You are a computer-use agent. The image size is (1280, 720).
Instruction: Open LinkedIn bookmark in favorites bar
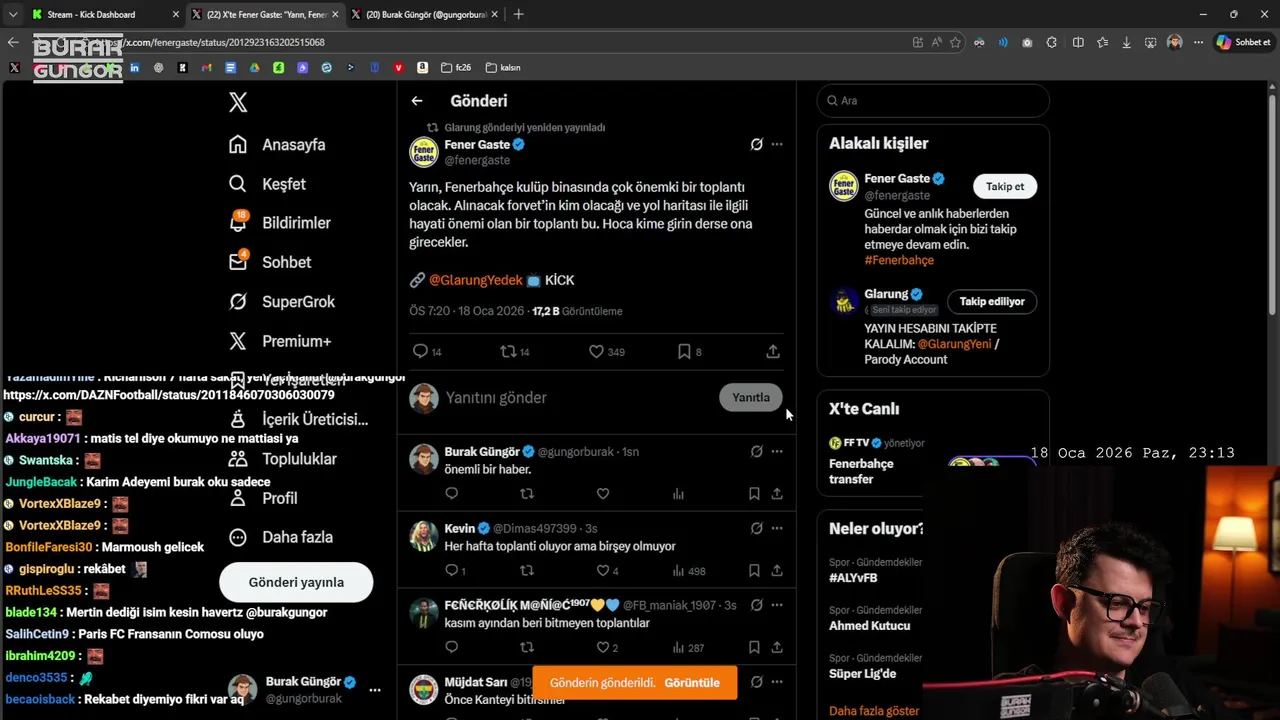[135, 67]
